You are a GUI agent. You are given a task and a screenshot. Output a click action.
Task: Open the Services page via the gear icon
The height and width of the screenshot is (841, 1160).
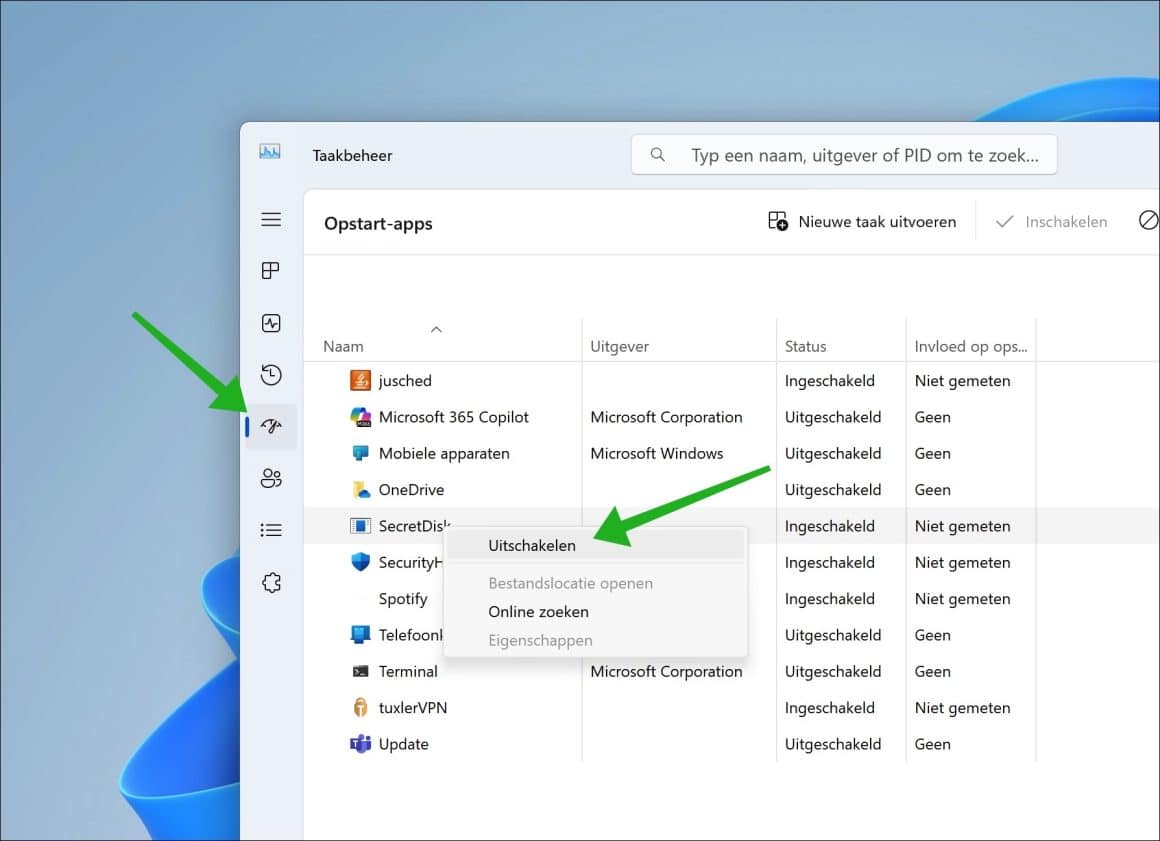[270, 582]
